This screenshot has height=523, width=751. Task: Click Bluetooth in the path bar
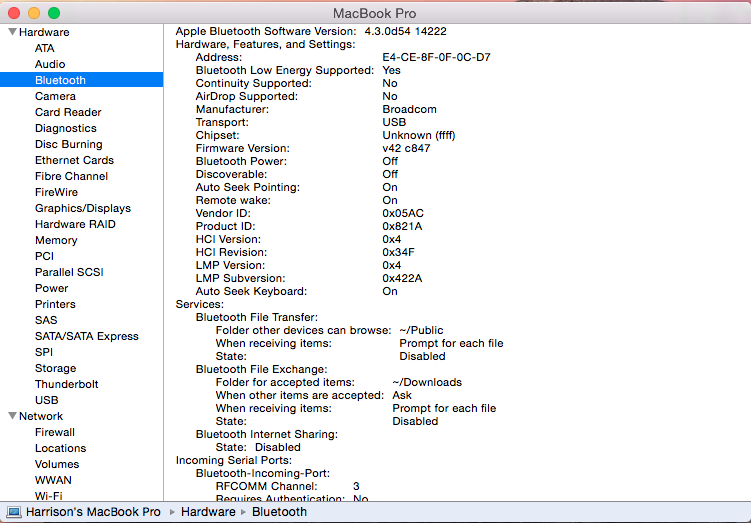click(x=279, y=512)
